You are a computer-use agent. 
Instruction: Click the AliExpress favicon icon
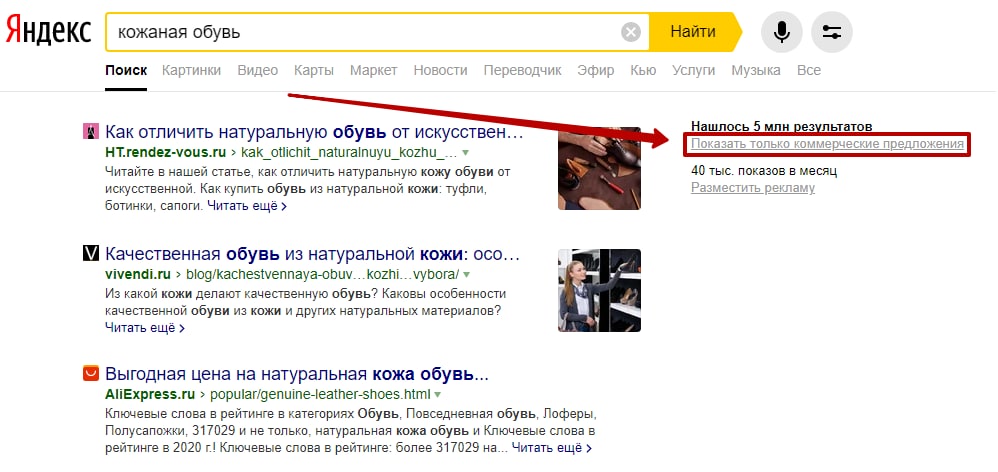pos(92,373)
